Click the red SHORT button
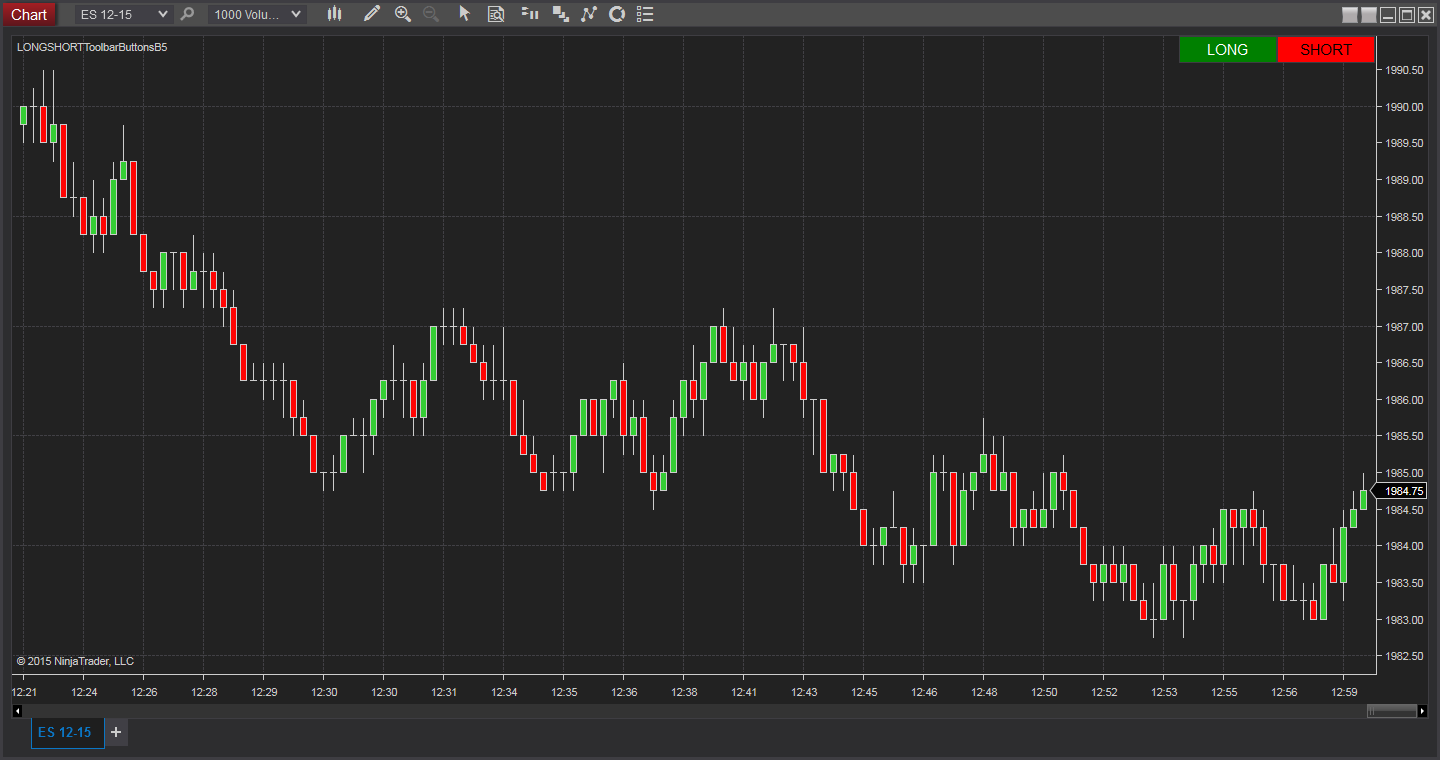 pyautogui.click(x=1326, y=49)
